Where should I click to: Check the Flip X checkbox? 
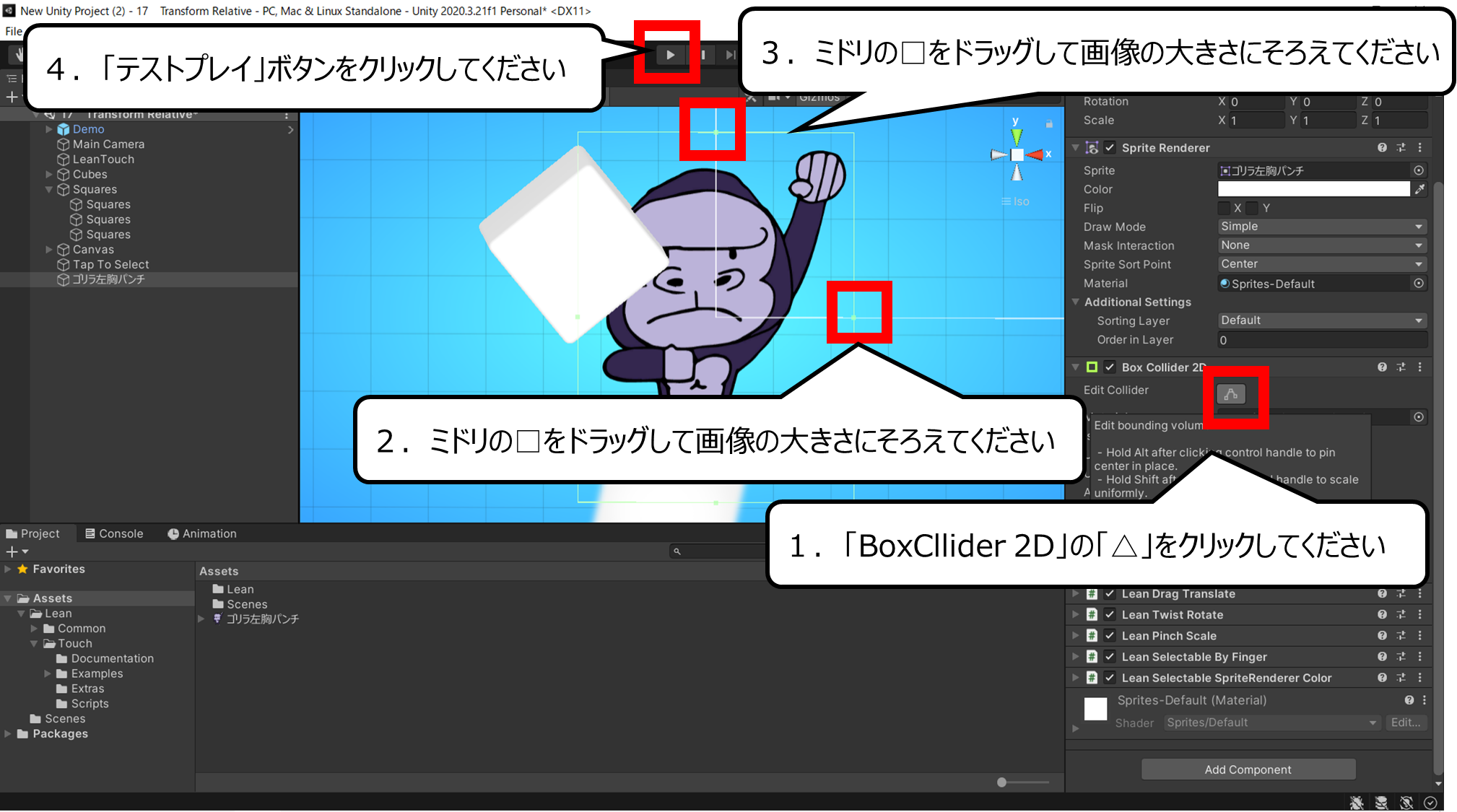pos(1224,208)
